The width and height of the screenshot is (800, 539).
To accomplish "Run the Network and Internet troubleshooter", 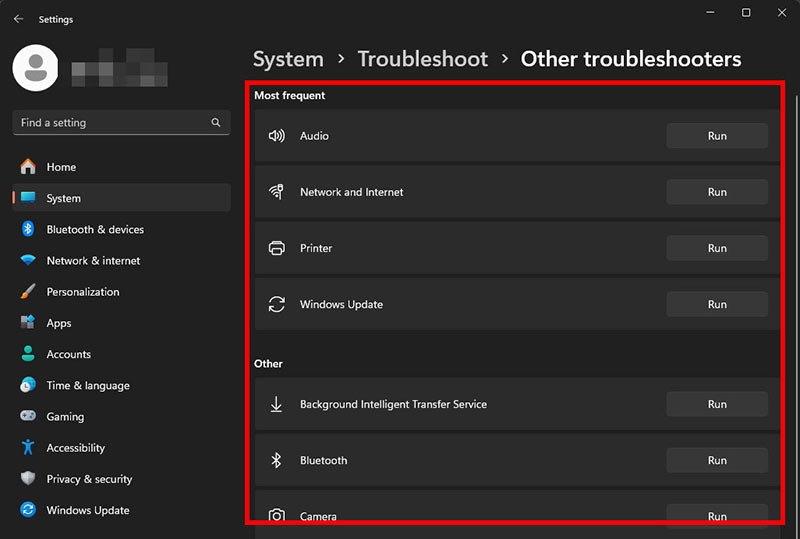I will pos(717,192).
